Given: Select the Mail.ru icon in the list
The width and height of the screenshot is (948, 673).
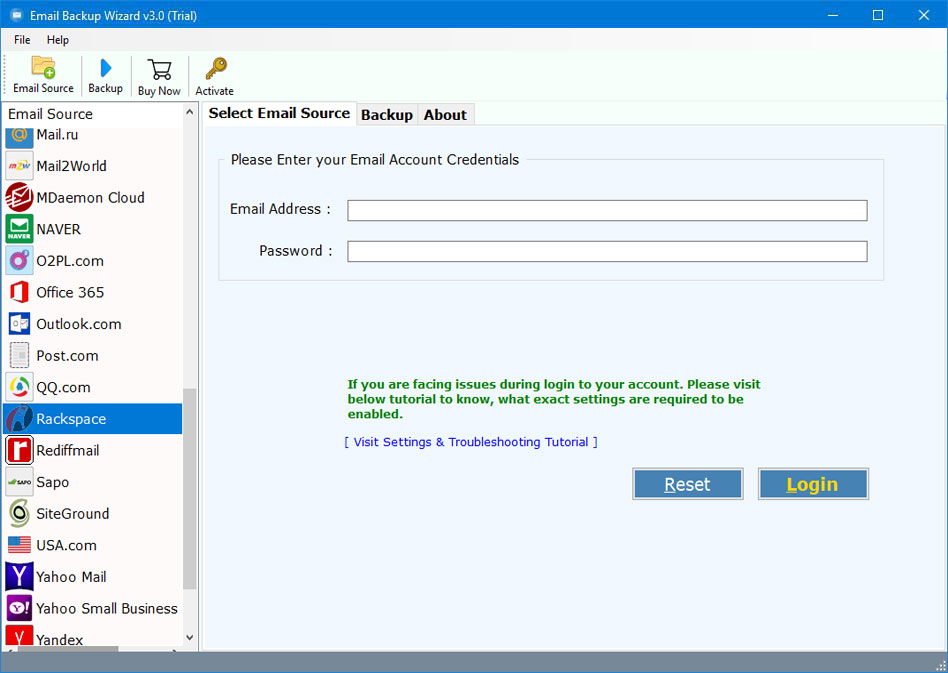Looking at the screenshot, I should (x=19, y=137).
